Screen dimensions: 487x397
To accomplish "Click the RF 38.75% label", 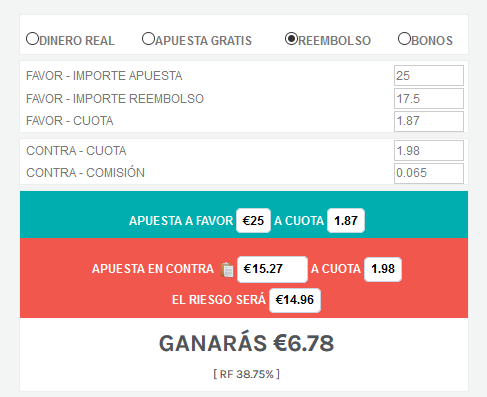I will coord(246,374).
